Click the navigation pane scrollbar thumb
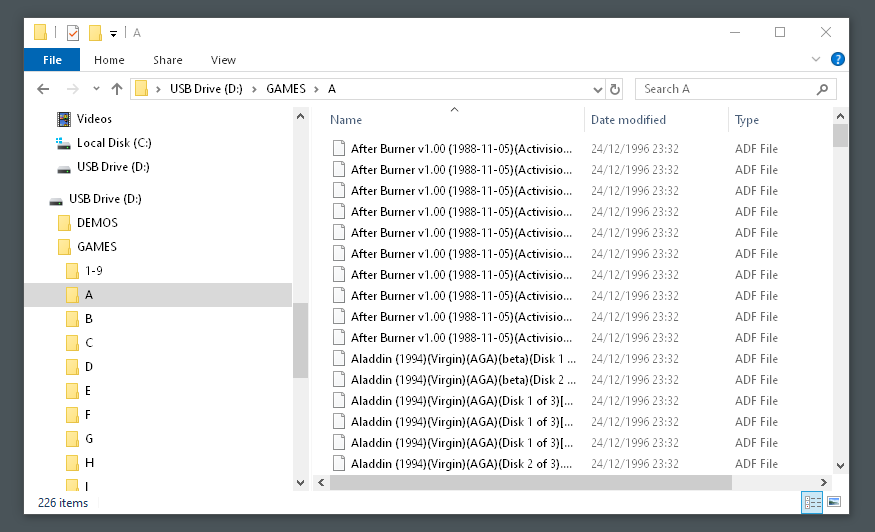This screenshot has width=875, height=532. click(x=300, y=341)
